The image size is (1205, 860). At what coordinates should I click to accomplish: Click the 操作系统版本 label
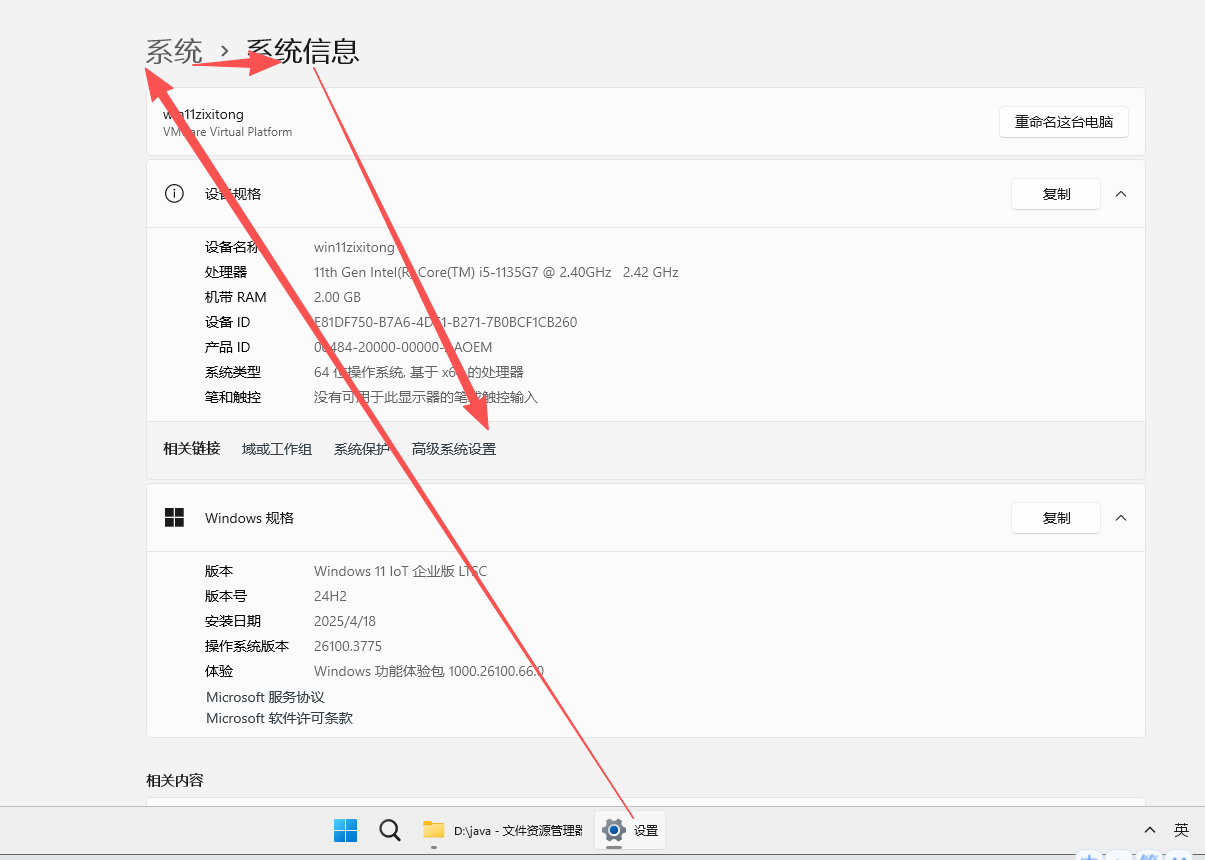pyautogui.click(x=247, y=646)
